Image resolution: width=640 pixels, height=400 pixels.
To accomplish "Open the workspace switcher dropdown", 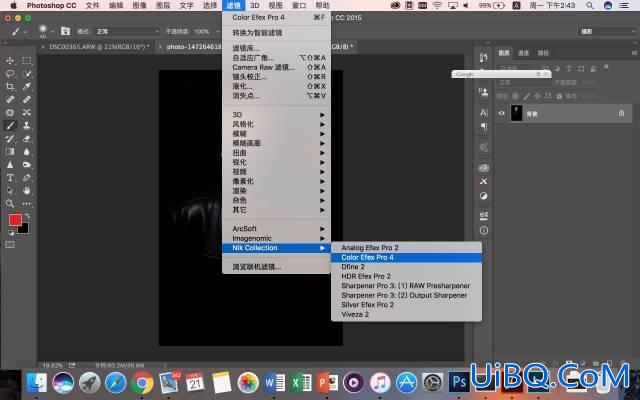I will pyautogui.click(x=607, y=31).
